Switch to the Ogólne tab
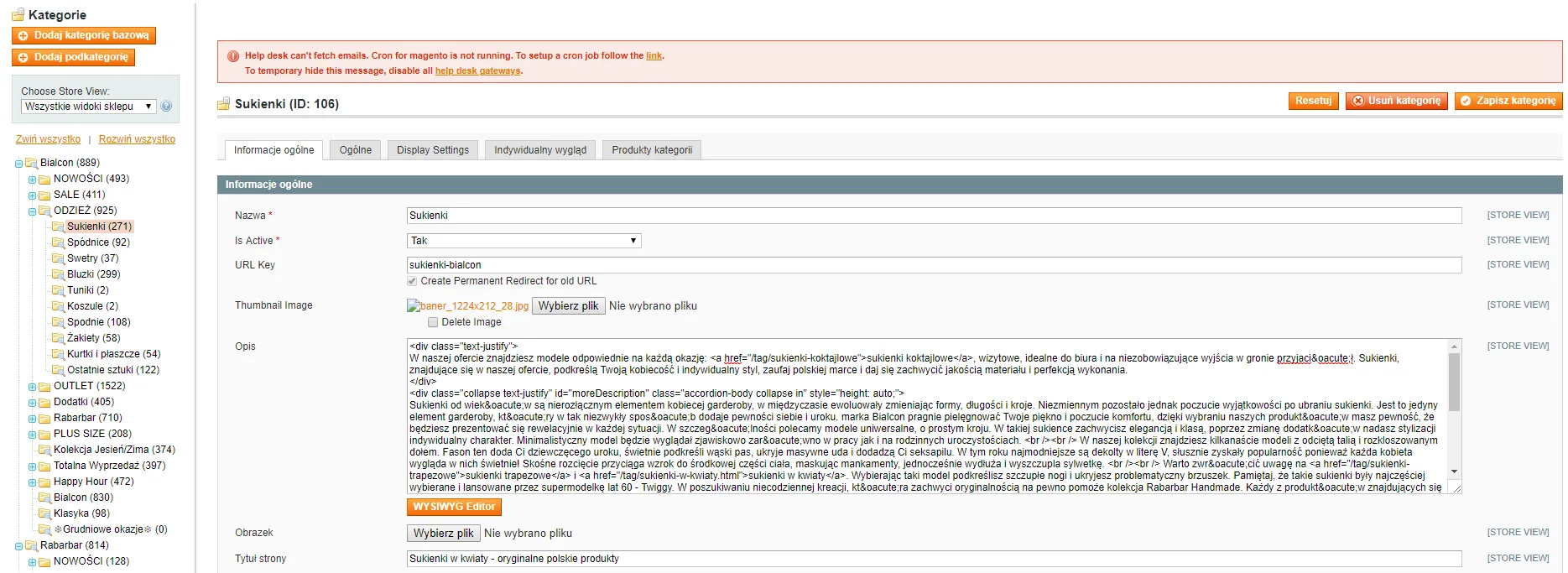 point(356,150)
